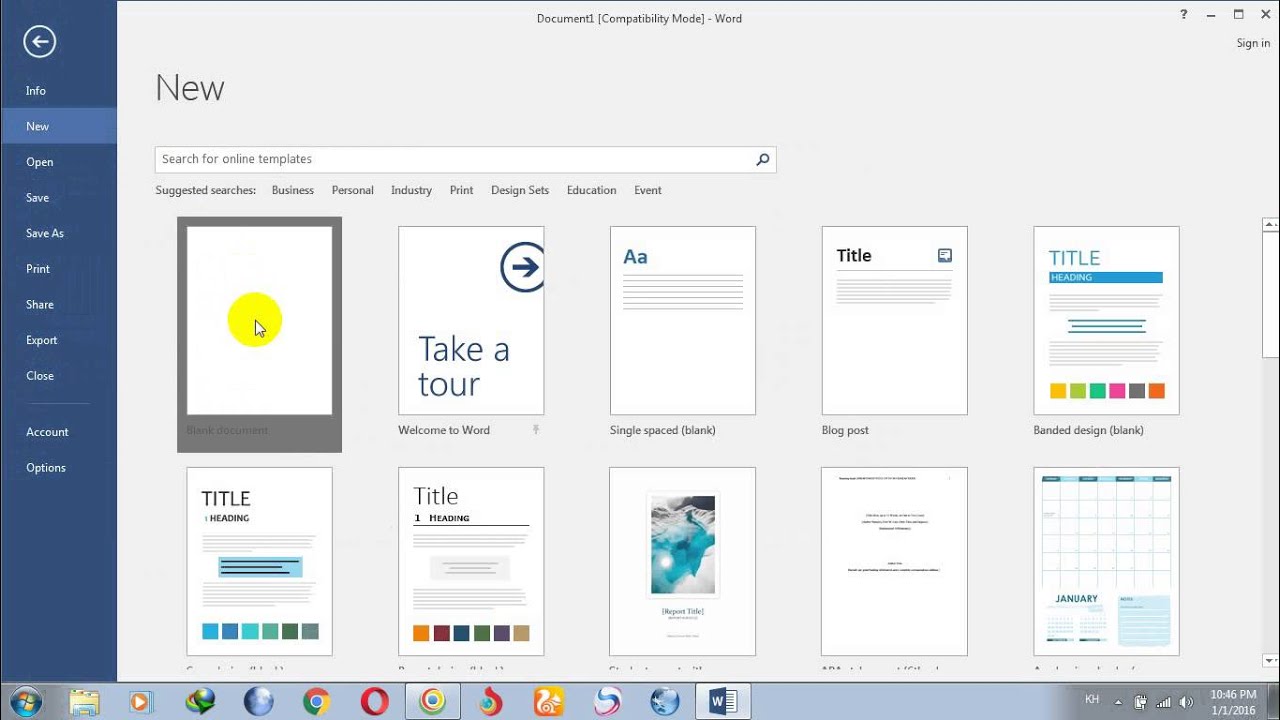Search suggested Business templates
This screenshot has height=720, width=1280.
pyautogui.click(x=293, y=190)
